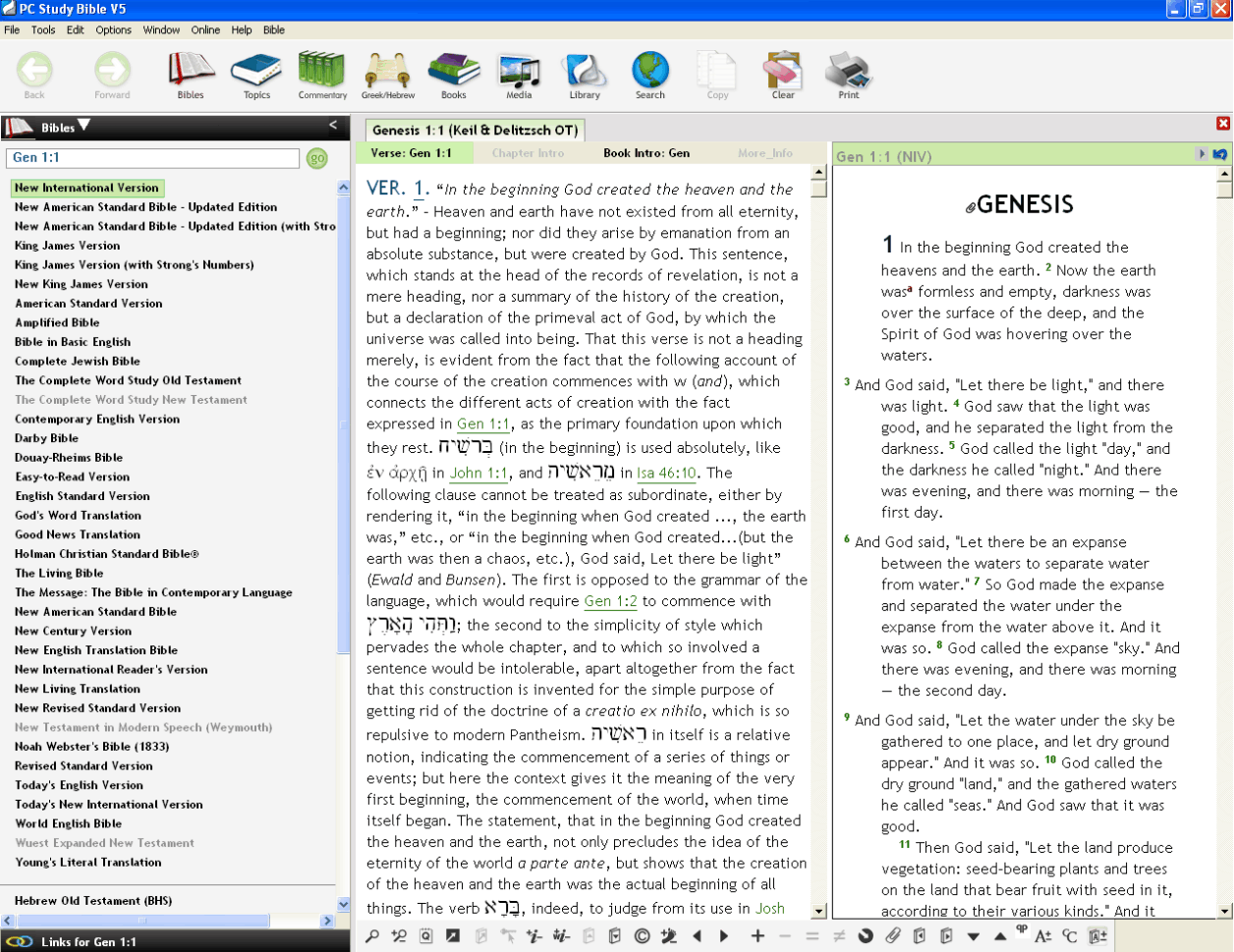This screenshot has height=952, width=1234.
Task: Open the Commentary books
Action: coord(322,76)
